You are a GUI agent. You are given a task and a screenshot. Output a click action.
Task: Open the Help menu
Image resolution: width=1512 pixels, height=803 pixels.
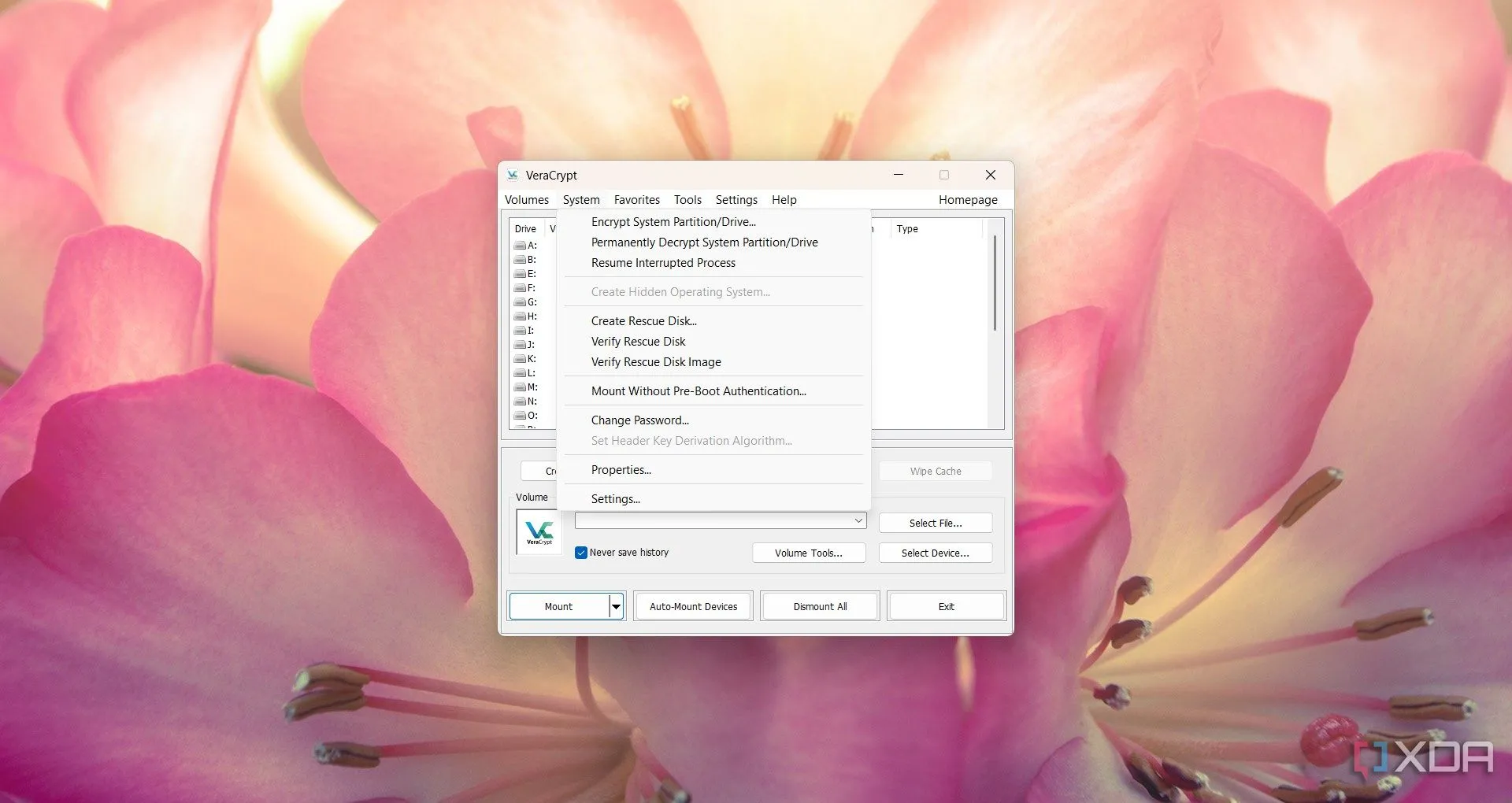pyautogui.click(x=784, y=200)
